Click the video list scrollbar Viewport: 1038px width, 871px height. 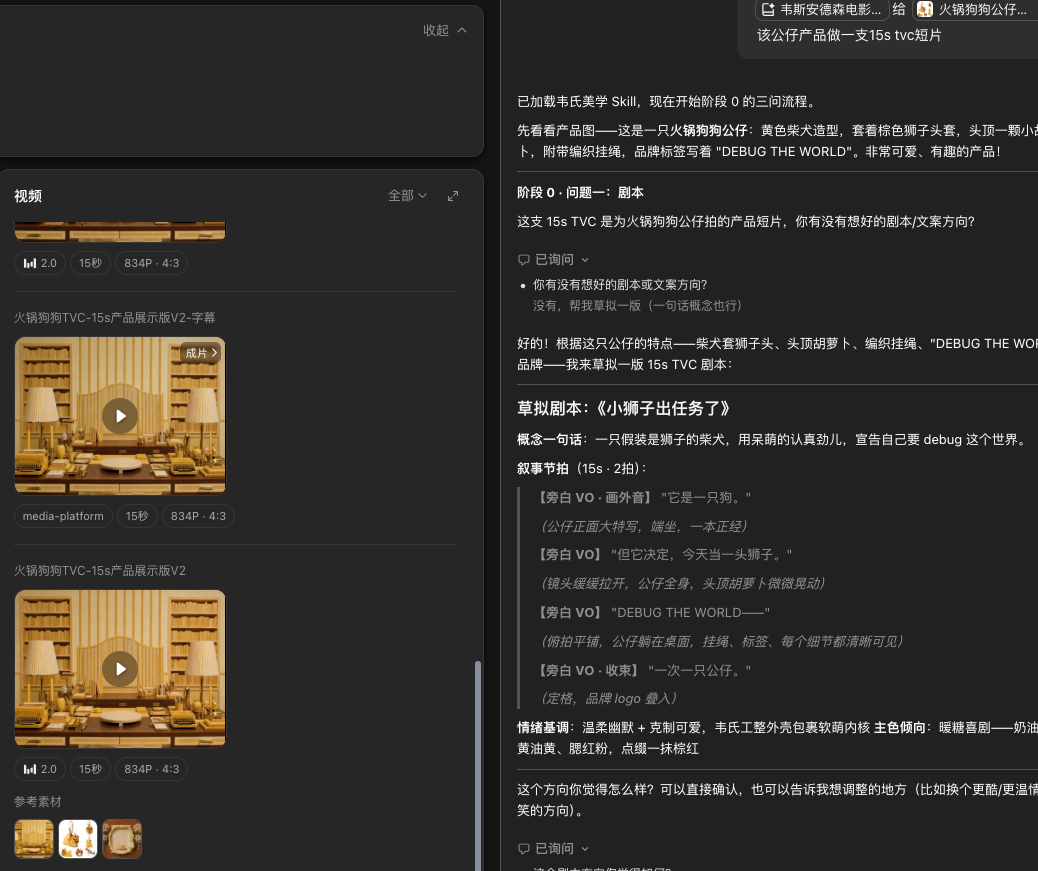pos(478,764)
